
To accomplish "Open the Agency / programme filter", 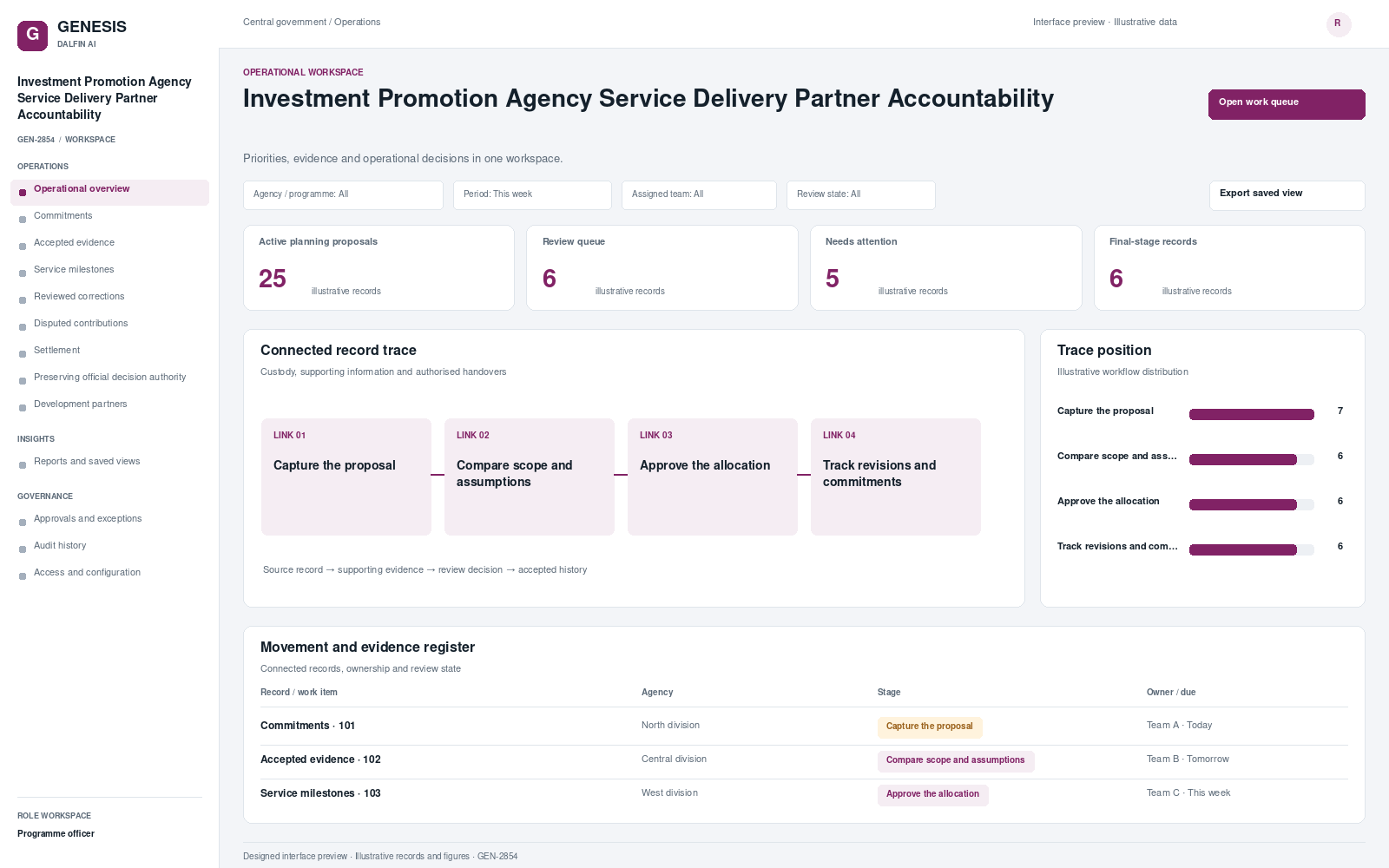I will pyautogui.click(x=343, y=194).
